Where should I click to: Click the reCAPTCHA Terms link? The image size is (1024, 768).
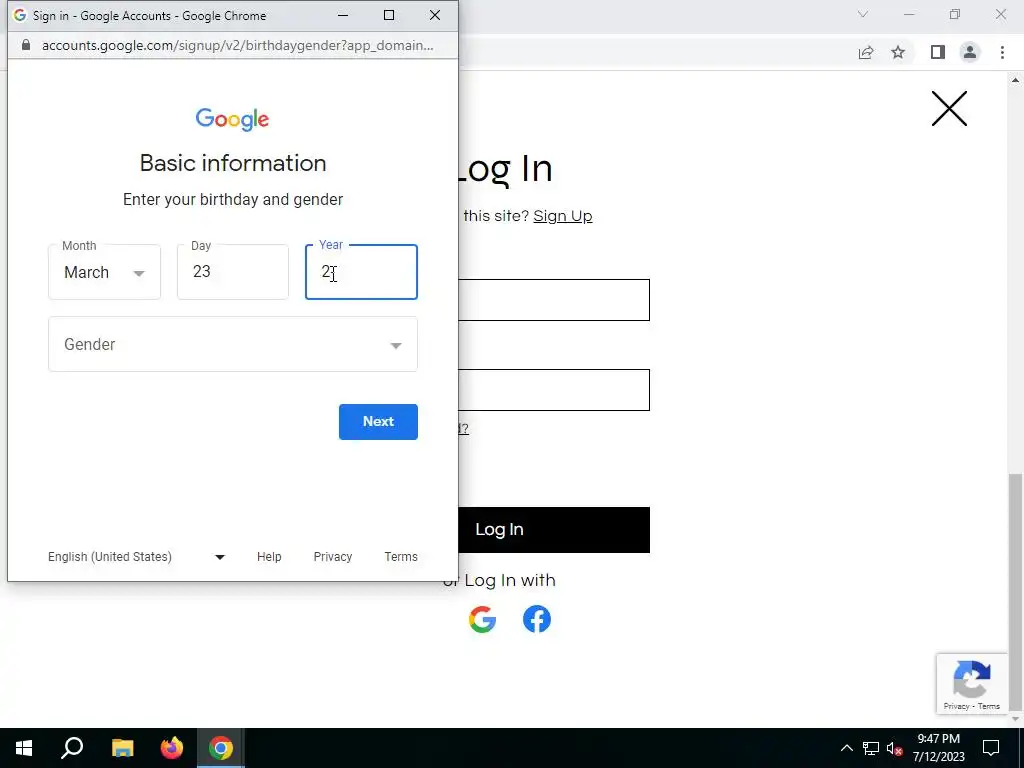tap(989, 706)
